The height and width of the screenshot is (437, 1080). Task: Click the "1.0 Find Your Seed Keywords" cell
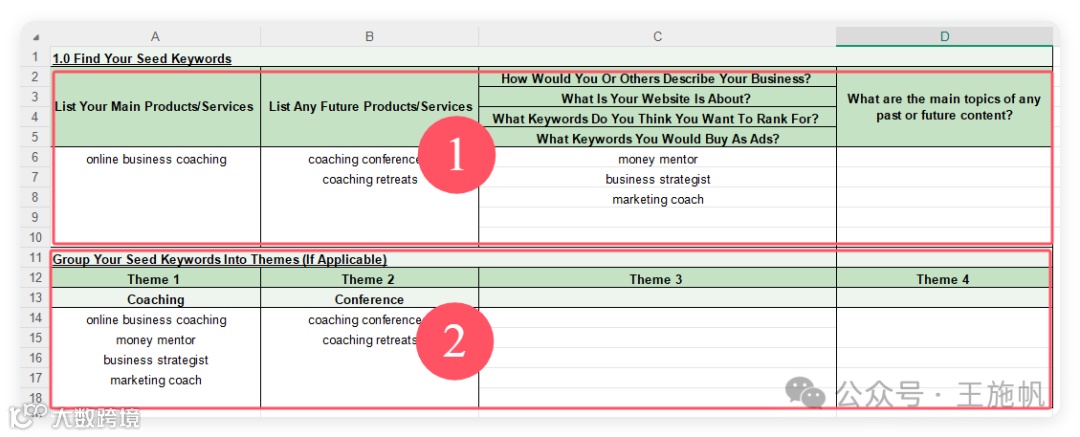[x=142, y=59]
